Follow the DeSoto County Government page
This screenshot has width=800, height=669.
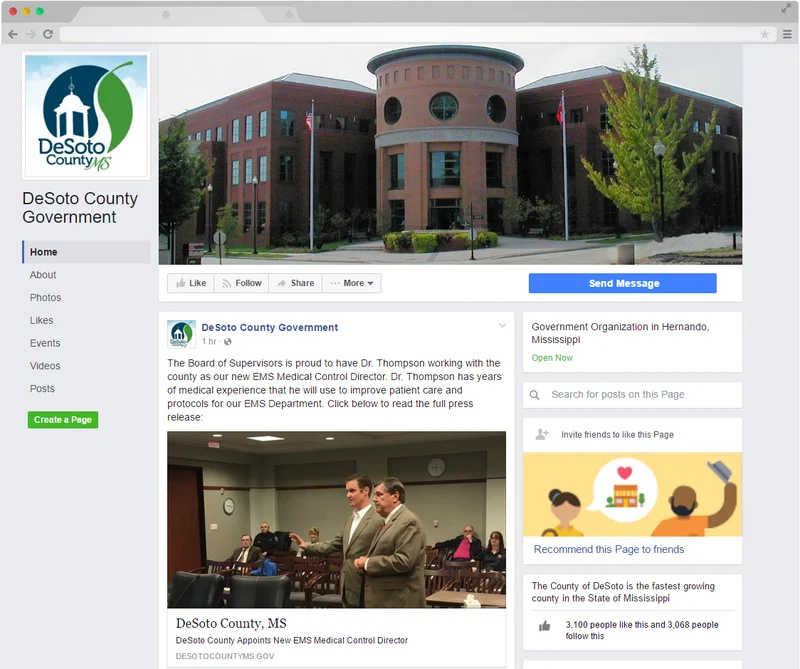point(241,283)
